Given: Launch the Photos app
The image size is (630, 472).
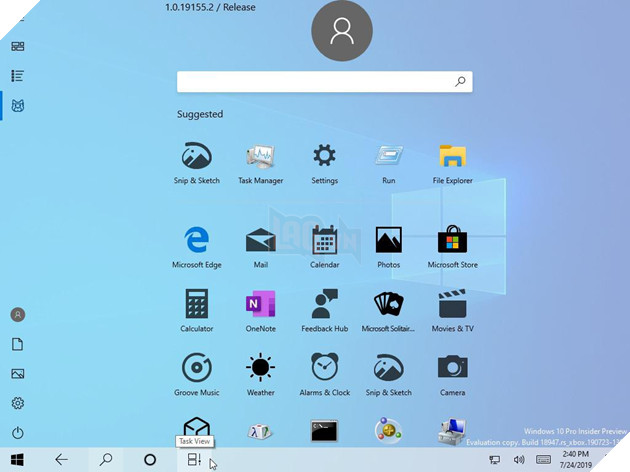Looking at the screenshot, I should click(389, 247).
